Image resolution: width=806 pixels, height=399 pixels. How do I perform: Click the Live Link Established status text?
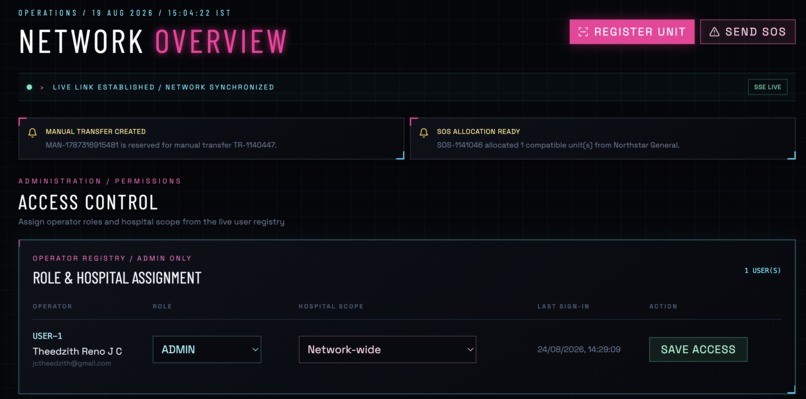163,87
